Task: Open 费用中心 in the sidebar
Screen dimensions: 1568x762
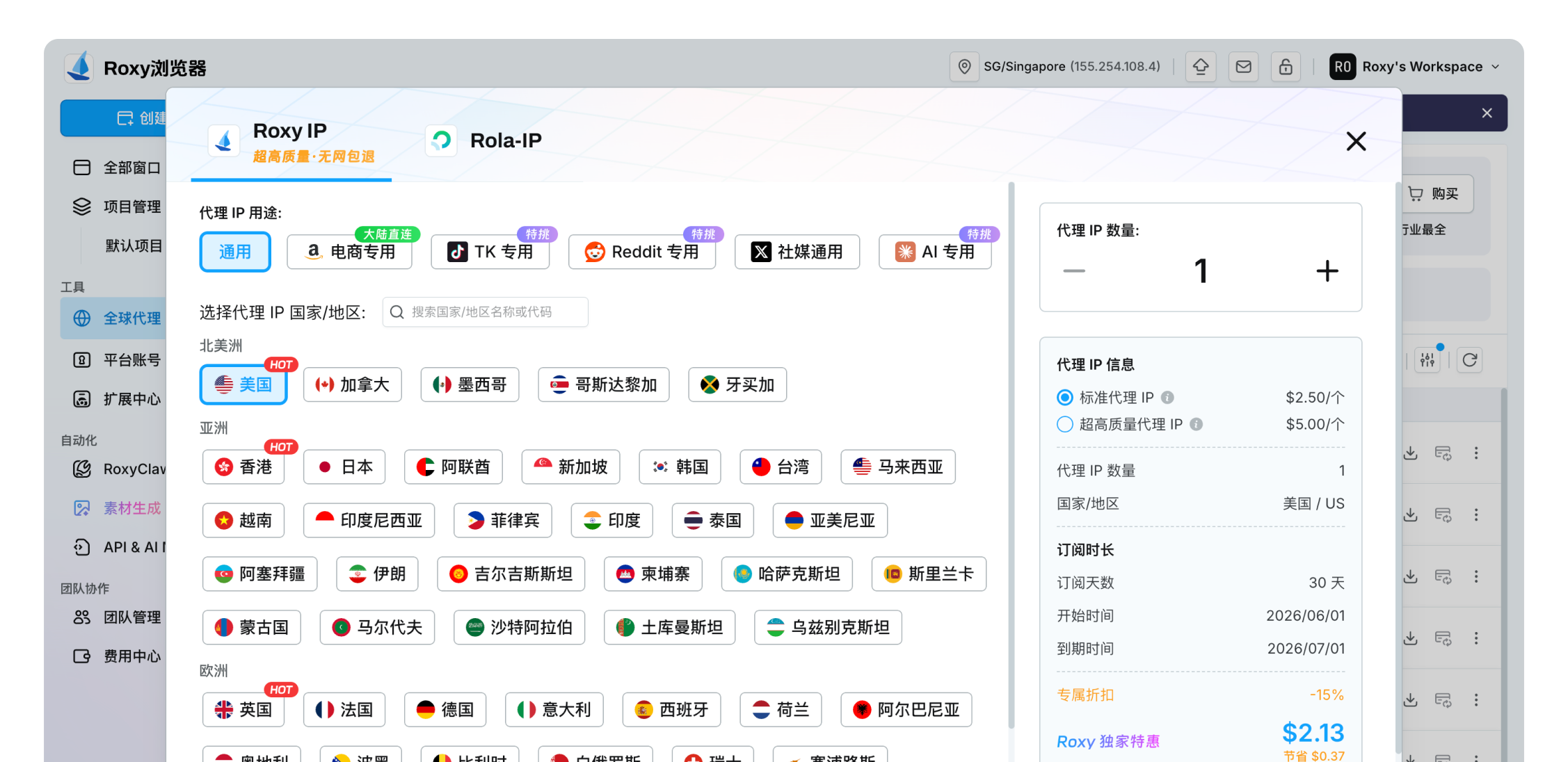Action: point(117,656)
